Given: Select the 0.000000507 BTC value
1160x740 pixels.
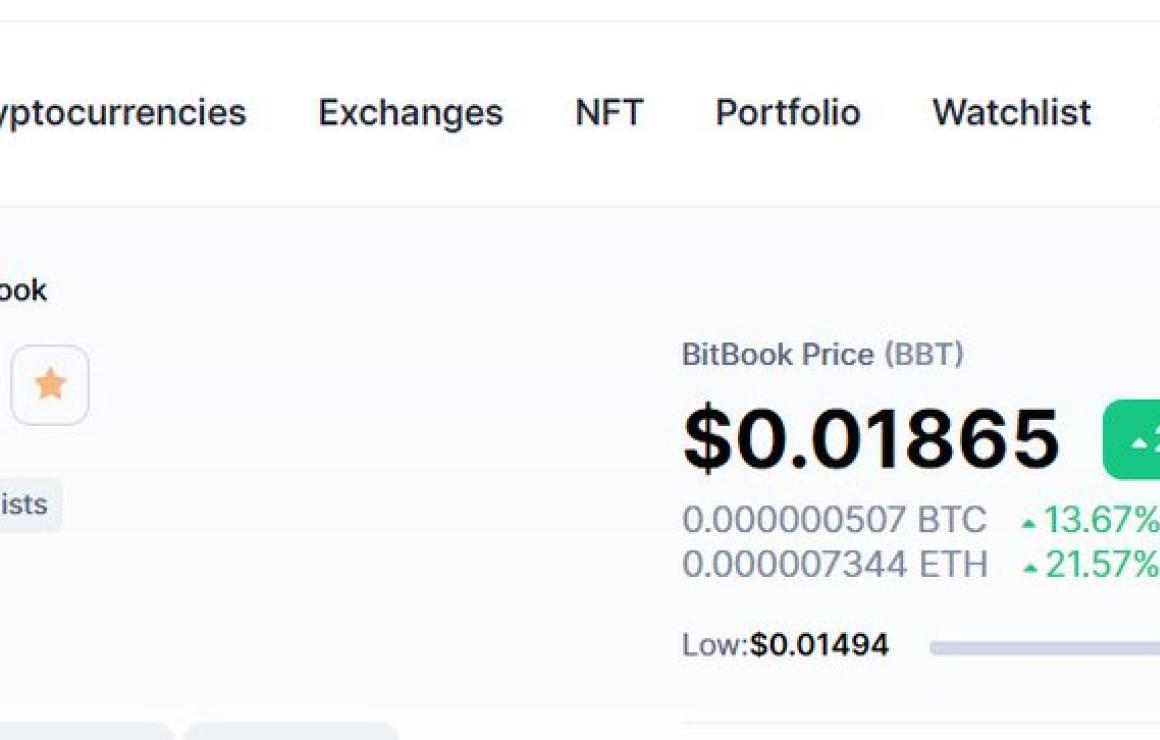Looking at the screenshot, I should (x=834, y=519).
